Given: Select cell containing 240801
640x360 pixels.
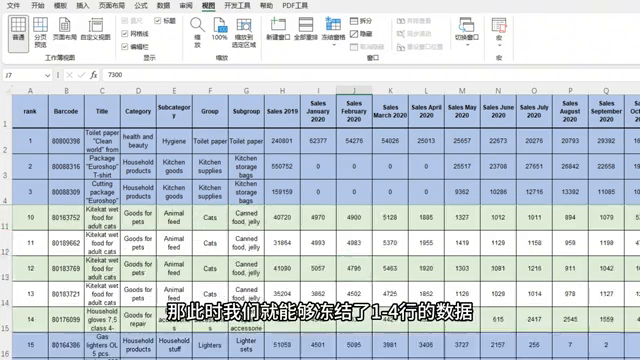Looking at the screenshot, I should point(282,141).
